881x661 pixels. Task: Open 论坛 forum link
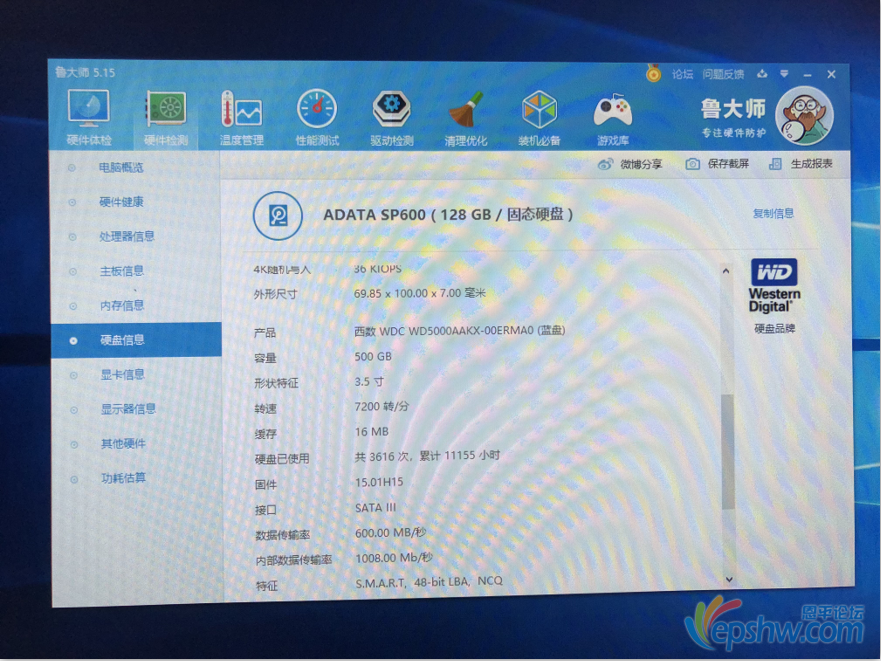pyautogui.click(x=683, y=74)
